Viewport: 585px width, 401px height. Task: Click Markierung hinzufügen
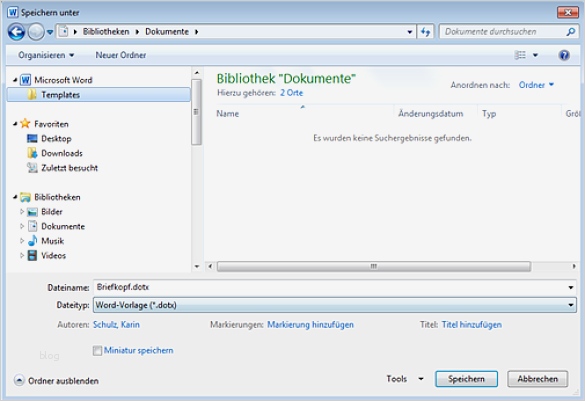310,325
